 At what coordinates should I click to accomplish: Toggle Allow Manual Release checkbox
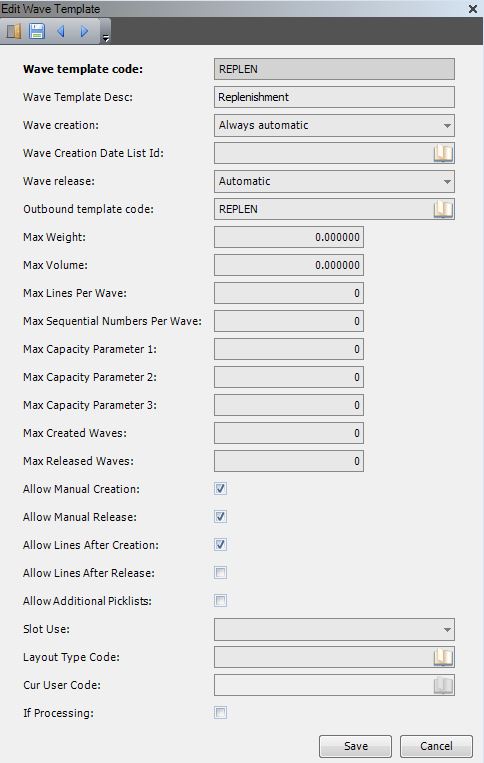pos(220,517)
